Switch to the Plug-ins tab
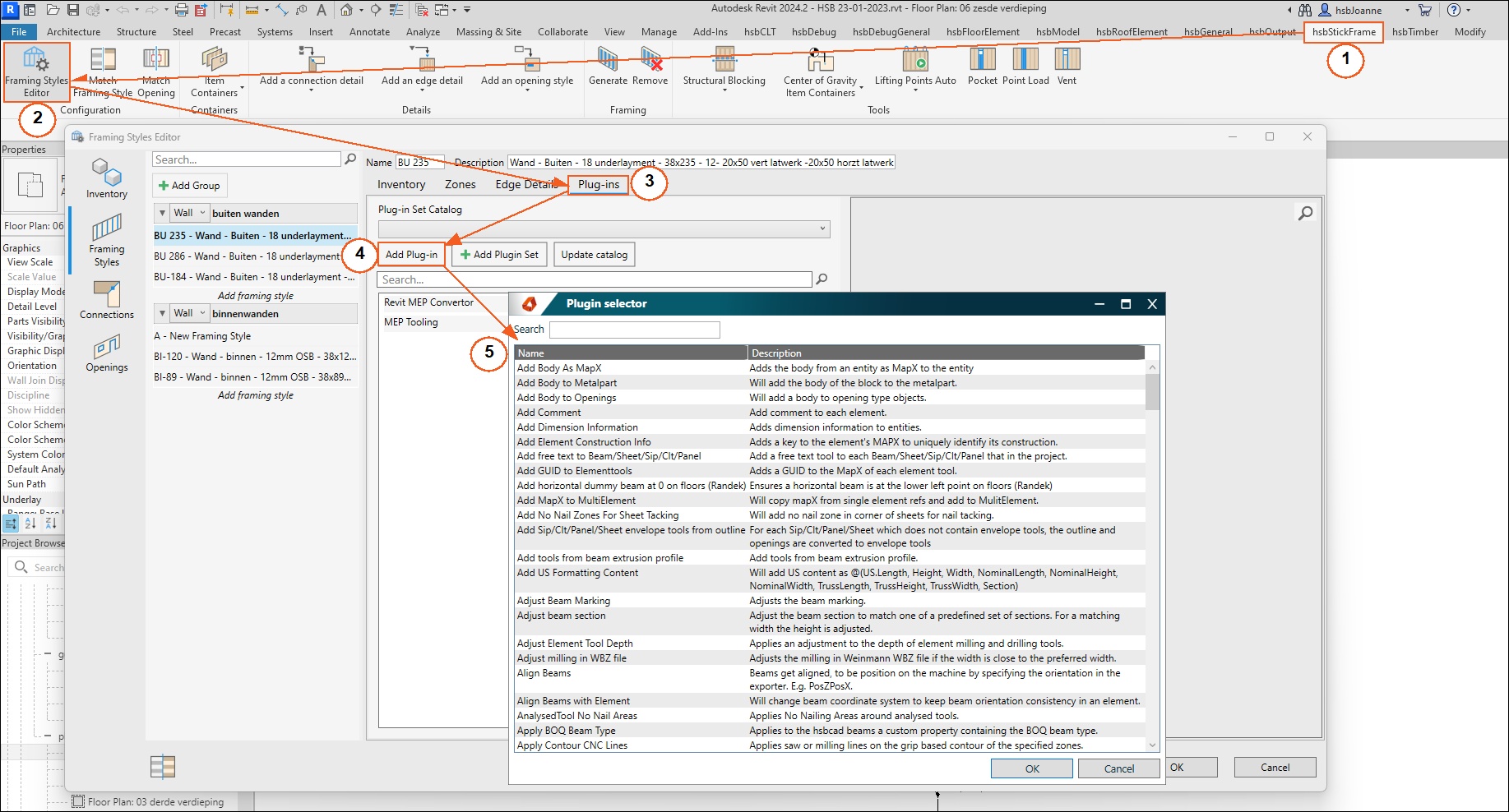The width and height of the screenshot is (1509, 812). click(599, 184)
